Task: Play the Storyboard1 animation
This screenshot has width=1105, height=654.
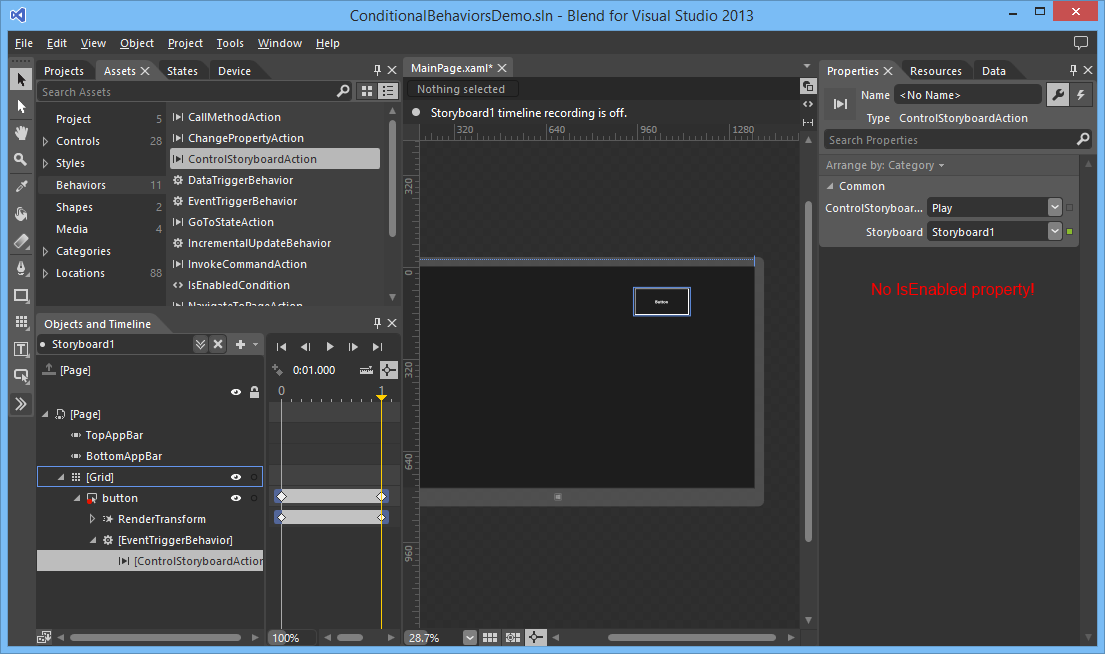Action: 330,346
